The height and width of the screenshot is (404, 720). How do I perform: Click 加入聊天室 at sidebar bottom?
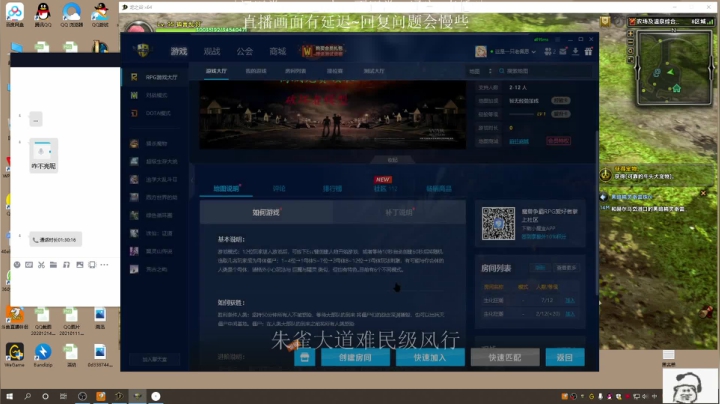point(155,359)
